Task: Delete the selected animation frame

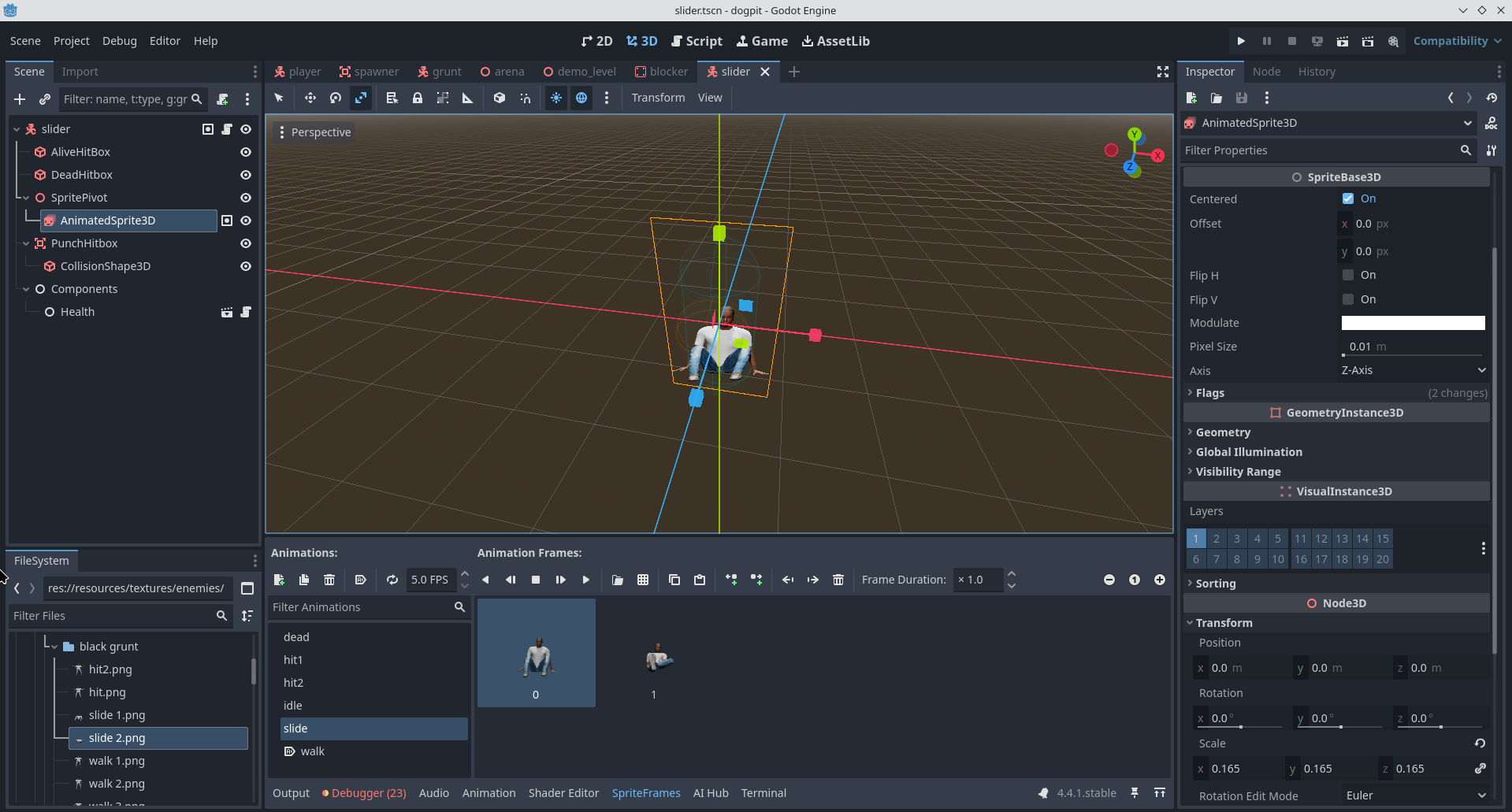Action: [x=838, y=580]
